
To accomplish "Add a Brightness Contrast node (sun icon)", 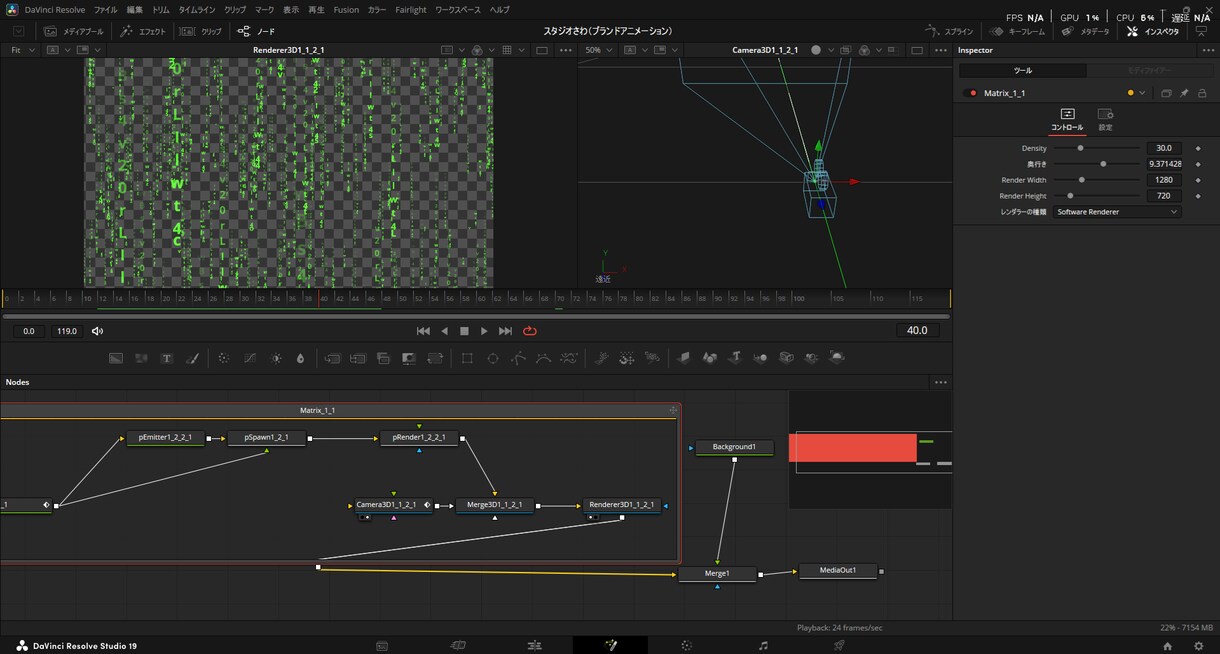I will 276,358.
